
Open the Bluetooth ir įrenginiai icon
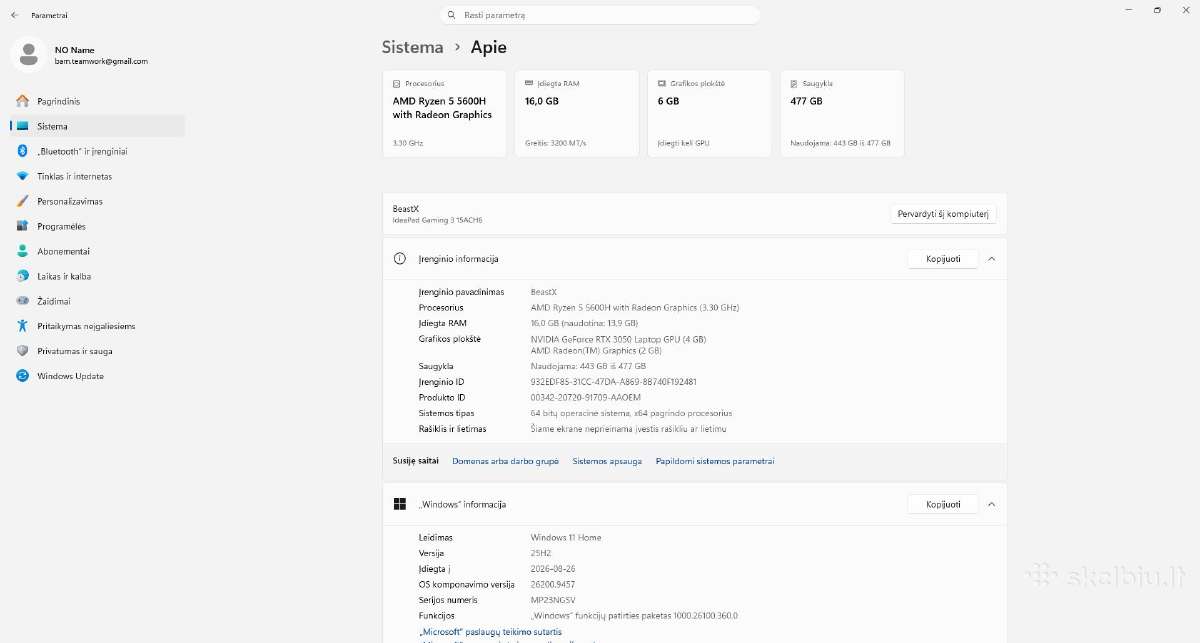pyautogui.click(x=22, y=151)
